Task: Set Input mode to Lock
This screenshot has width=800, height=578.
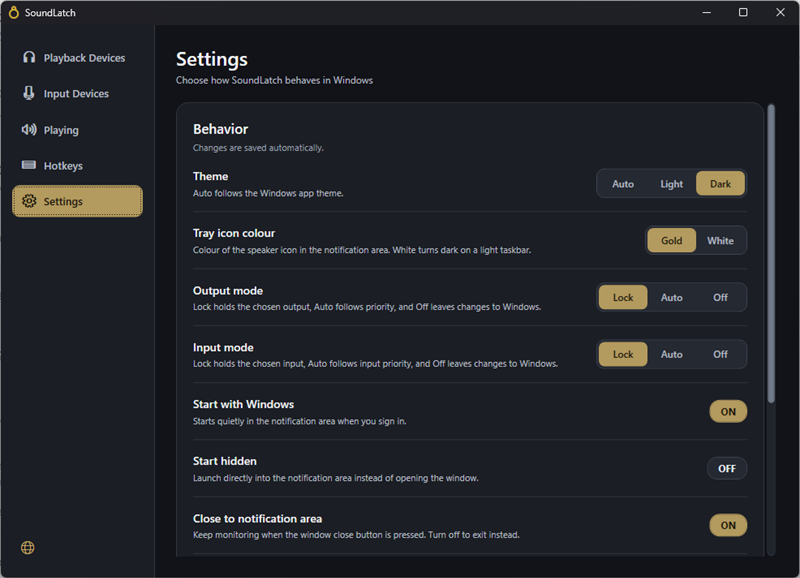Action: point(622,354)
